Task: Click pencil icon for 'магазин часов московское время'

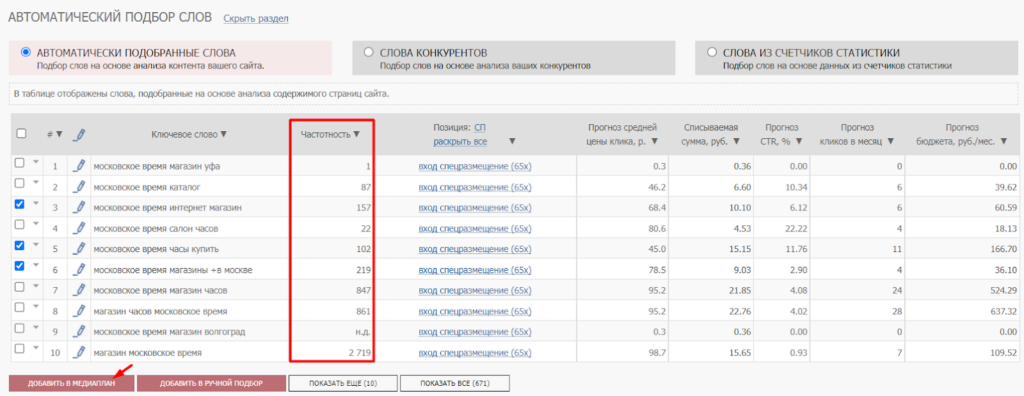Action: click(x=79, y=311)
